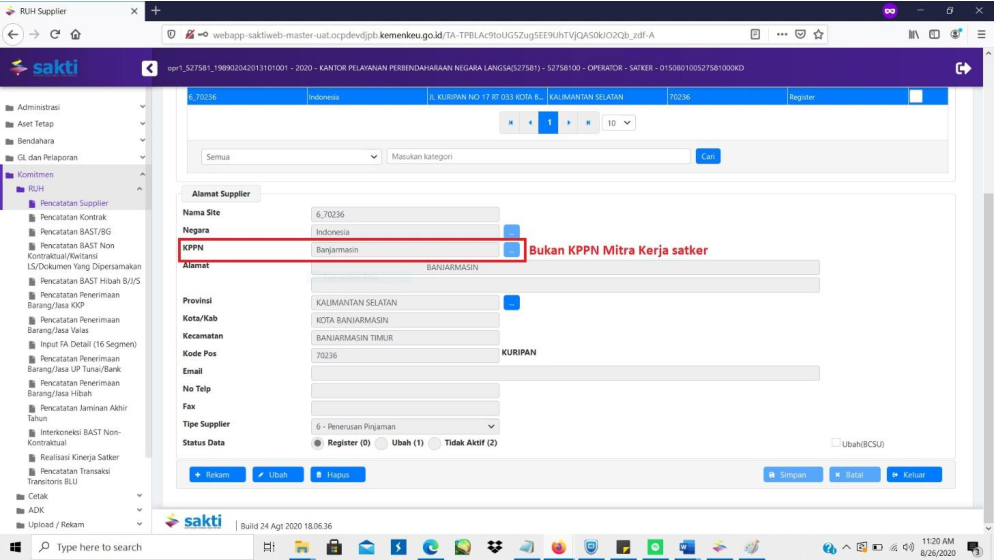Open Pencatatan Kontrak in the sidebar
Screen dimensions: 994x560
coord(73,217)
